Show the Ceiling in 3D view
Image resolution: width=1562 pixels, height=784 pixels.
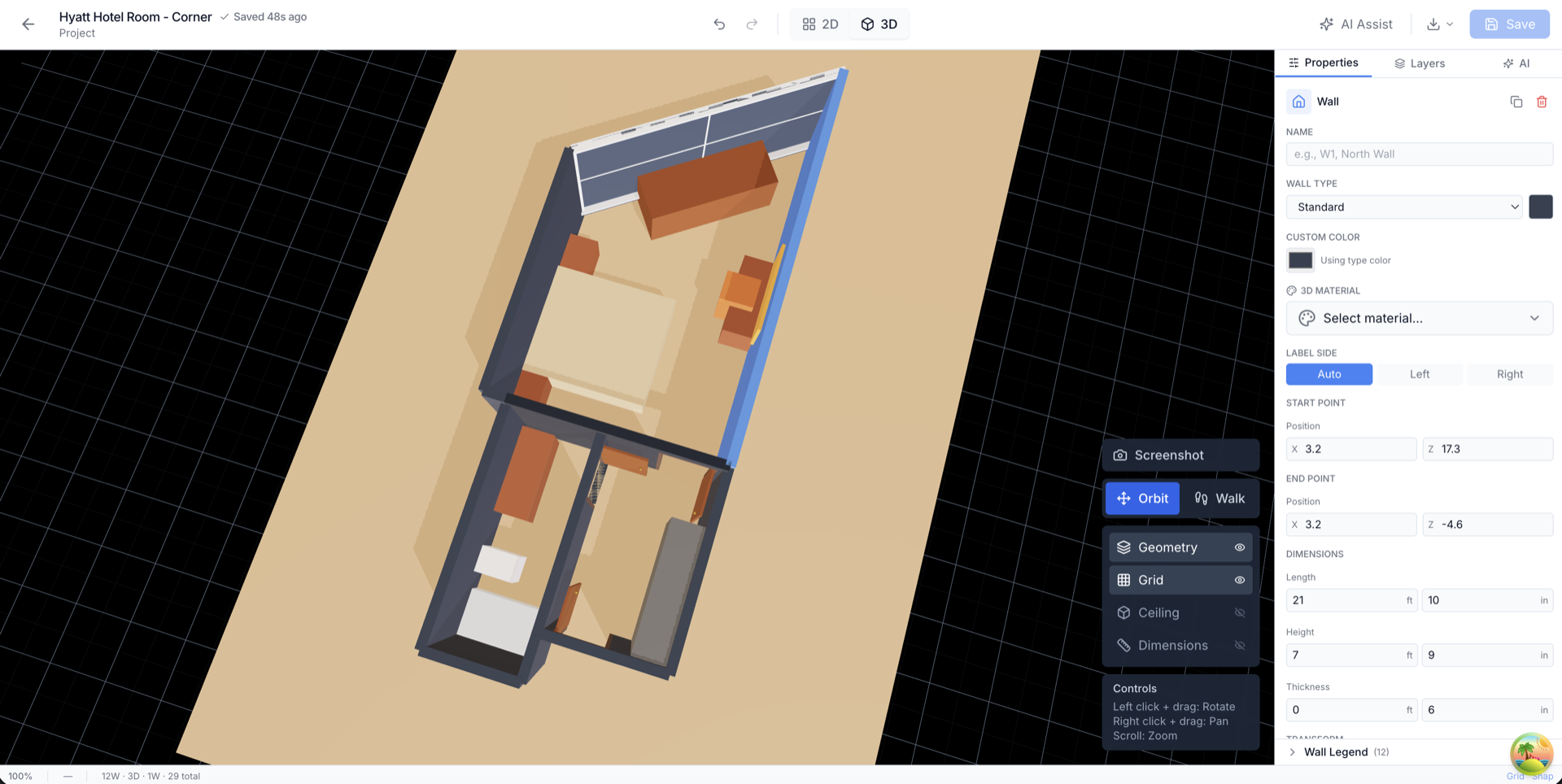point(1239,612)
